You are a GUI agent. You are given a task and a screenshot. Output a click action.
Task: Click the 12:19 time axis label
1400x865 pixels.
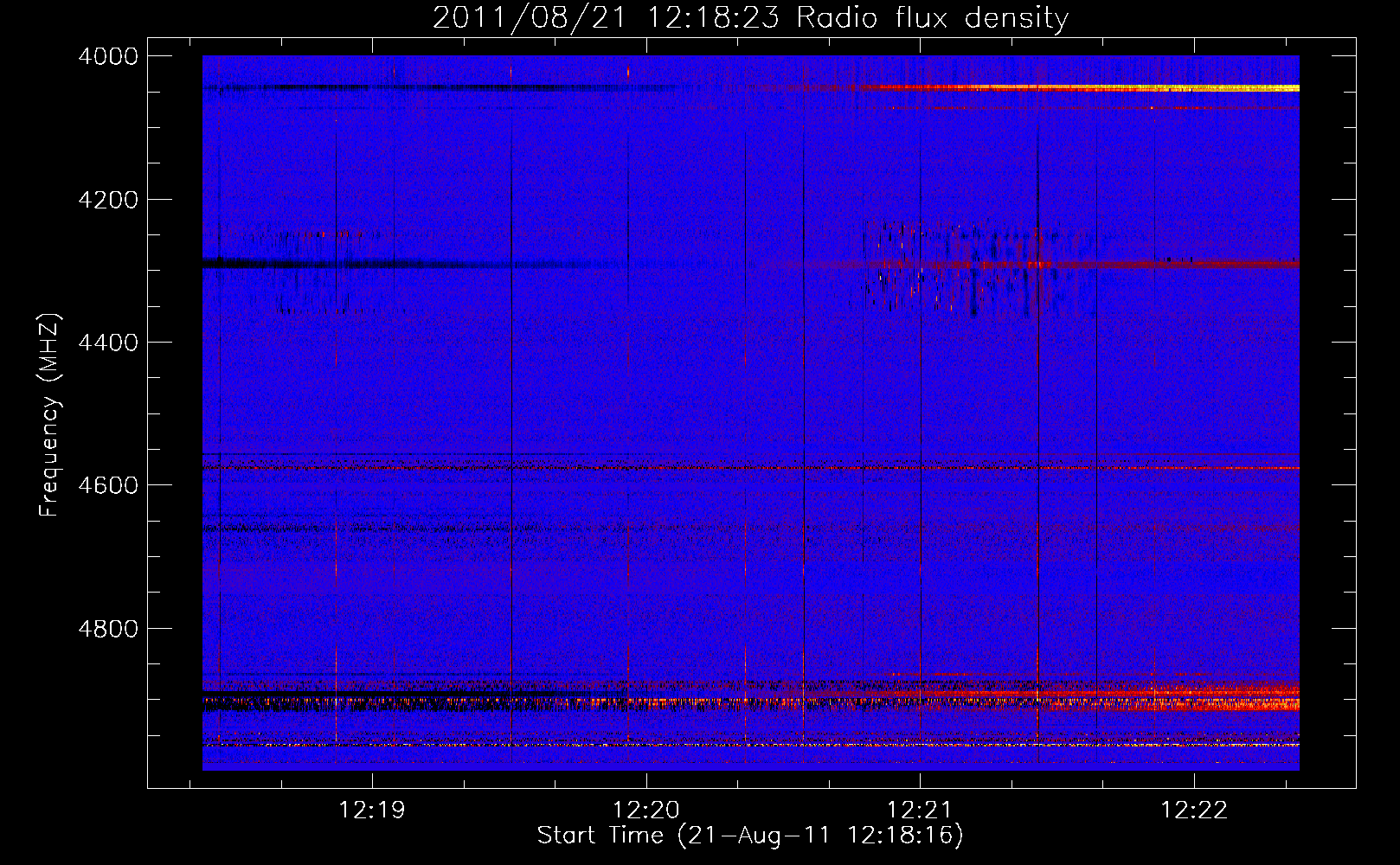click(x=372, y=811)
